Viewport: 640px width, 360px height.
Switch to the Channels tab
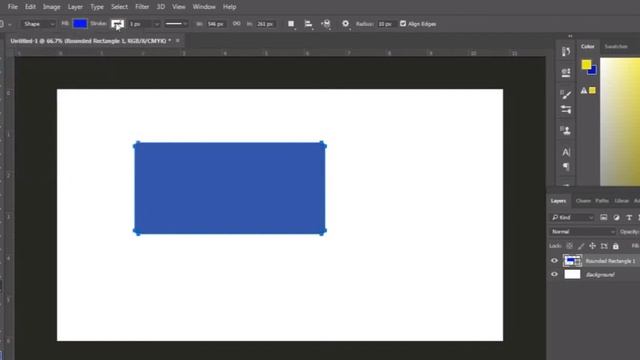[583, 201]
